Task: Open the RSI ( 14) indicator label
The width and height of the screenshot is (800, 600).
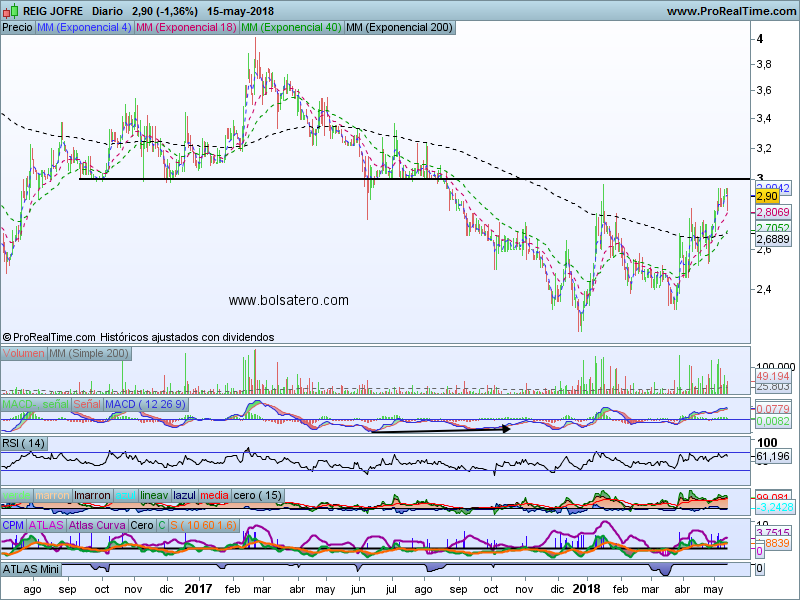Action: point(24,443)
